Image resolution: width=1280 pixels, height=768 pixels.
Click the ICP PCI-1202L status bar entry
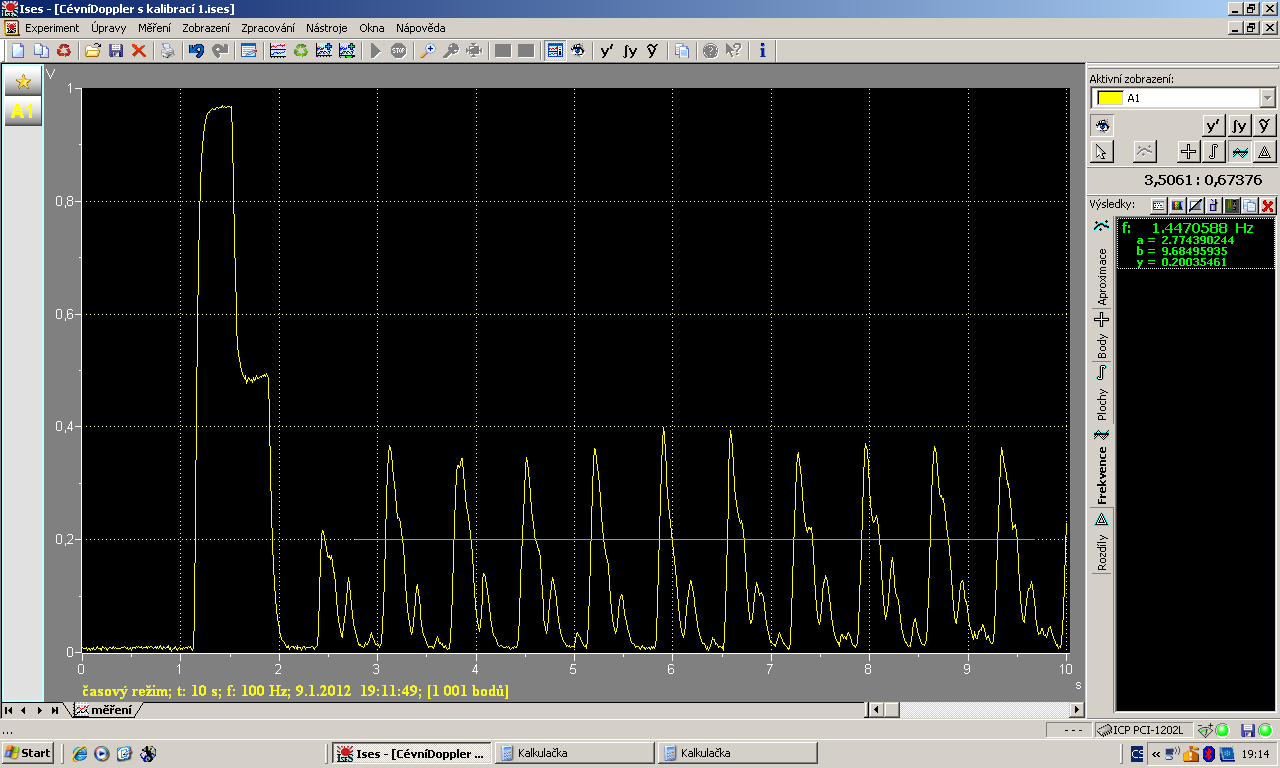point(1145,730)
